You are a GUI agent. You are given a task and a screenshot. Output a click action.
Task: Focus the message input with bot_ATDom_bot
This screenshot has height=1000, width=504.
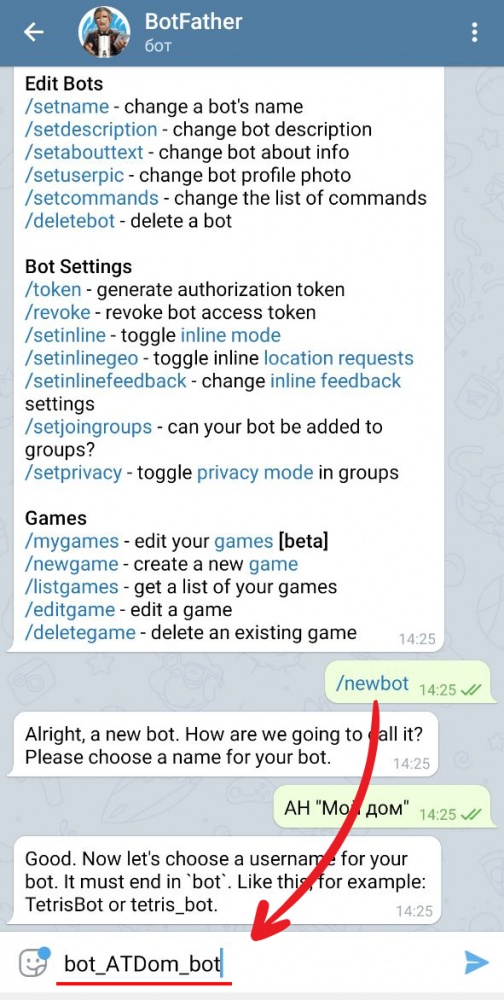pos(255,962)
